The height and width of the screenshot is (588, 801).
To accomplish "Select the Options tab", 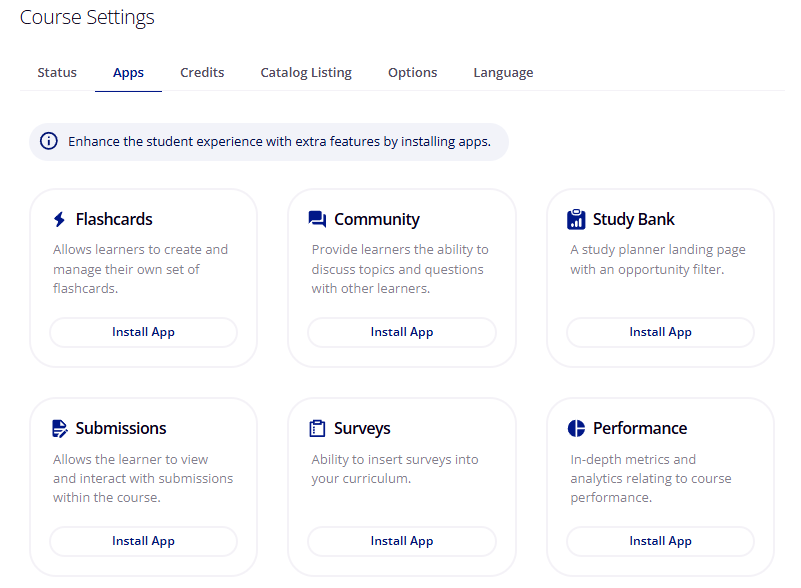I will (413, 73).
